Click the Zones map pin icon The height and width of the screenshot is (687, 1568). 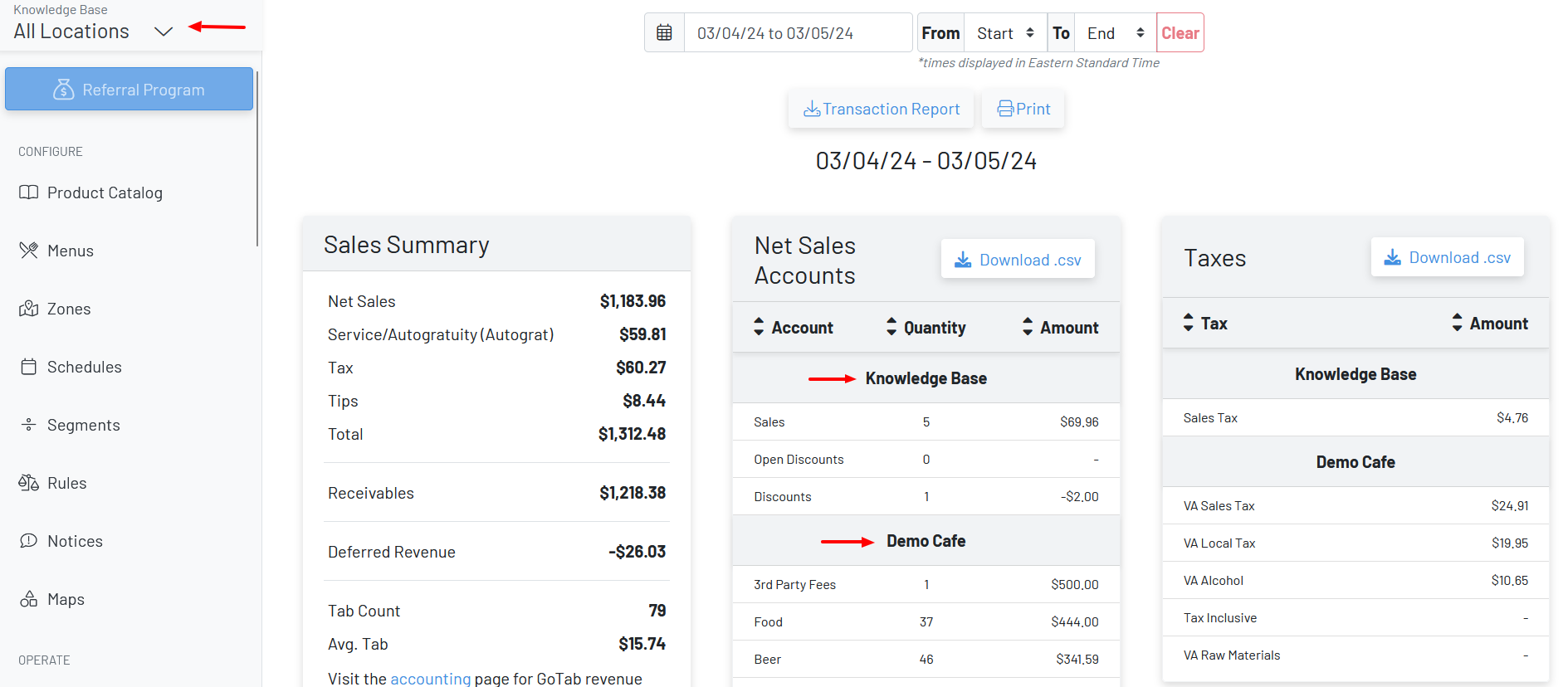point(29,309)
